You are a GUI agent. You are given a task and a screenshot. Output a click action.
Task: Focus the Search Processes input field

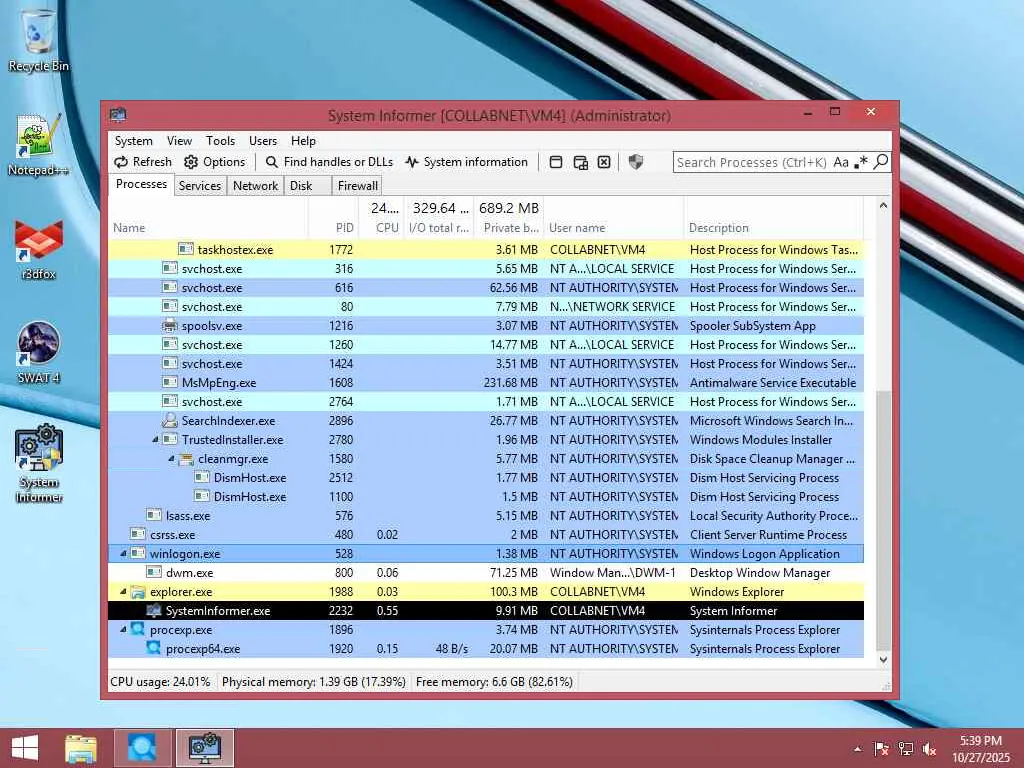(x=751, y=162)
